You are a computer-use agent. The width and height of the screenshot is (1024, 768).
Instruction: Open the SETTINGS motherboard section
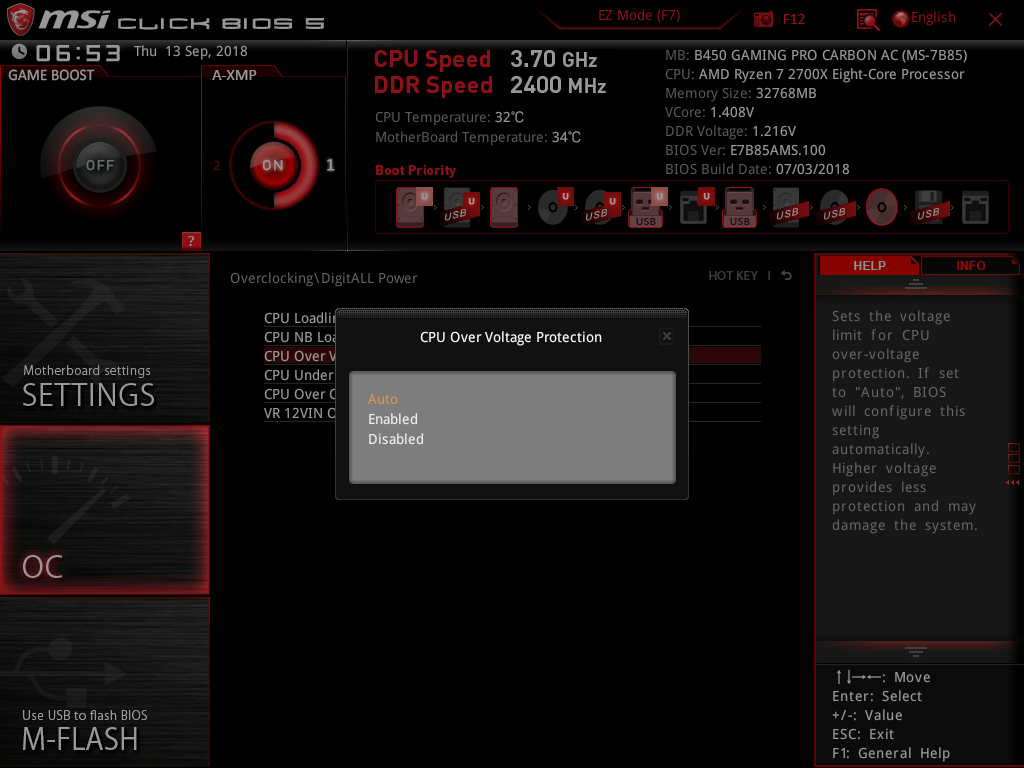[104, 338]
